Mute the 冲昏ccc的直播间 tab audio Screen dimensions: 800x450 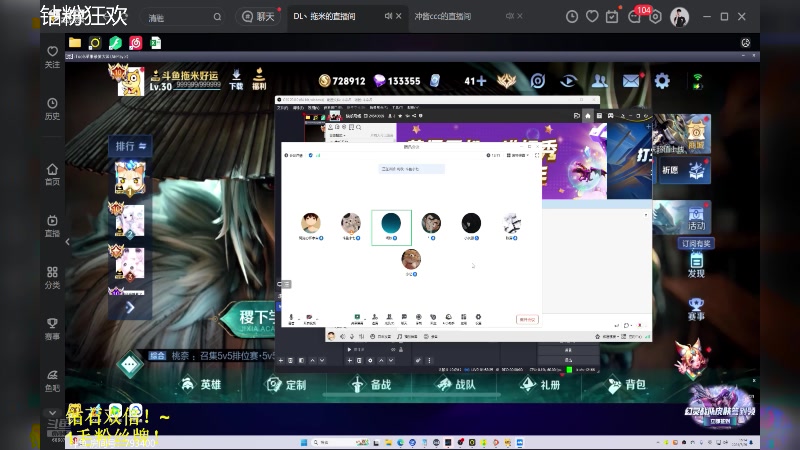point(509,16)
